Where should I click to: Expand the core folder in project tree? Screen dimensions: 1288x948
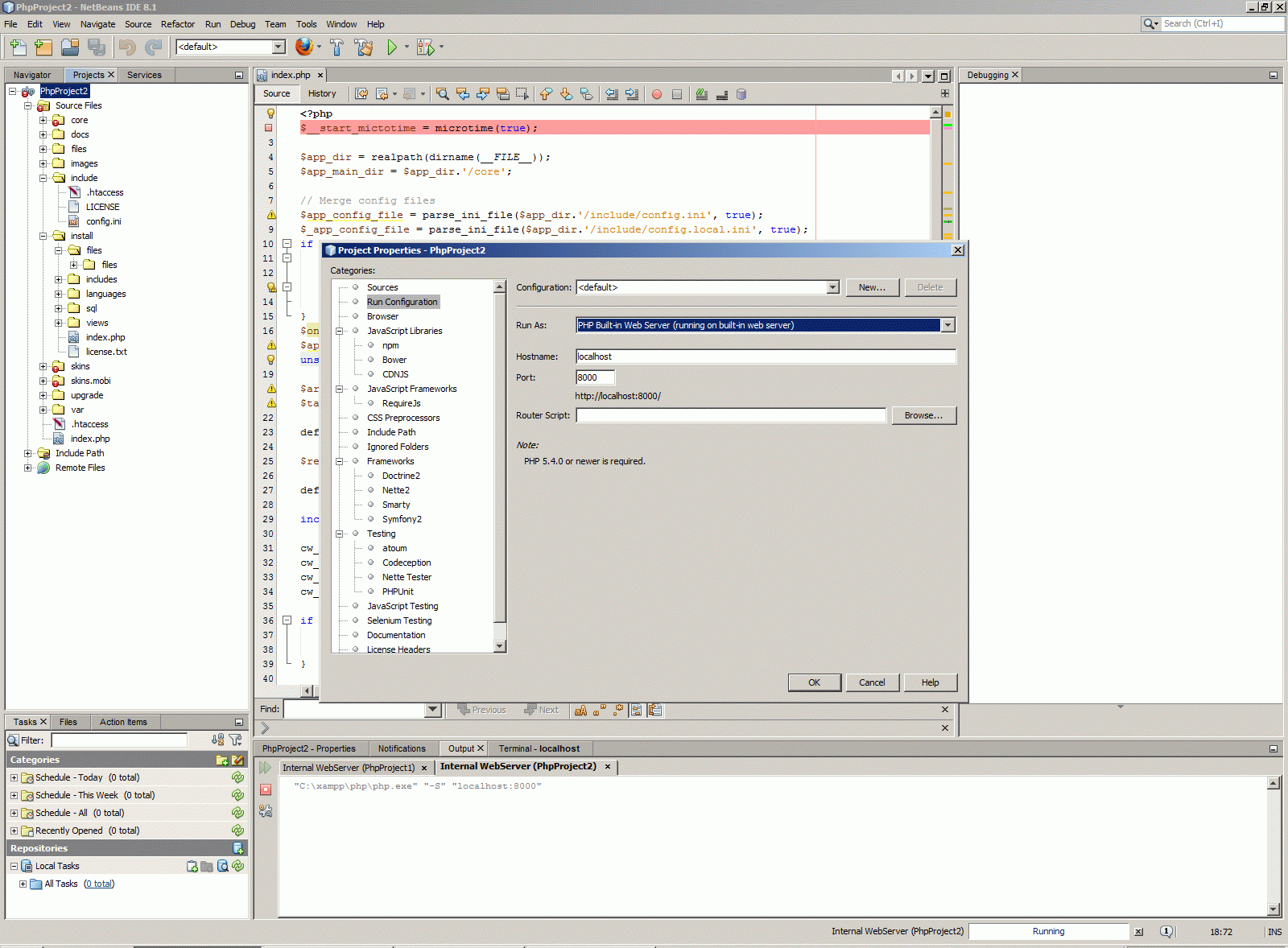(43, 120)
